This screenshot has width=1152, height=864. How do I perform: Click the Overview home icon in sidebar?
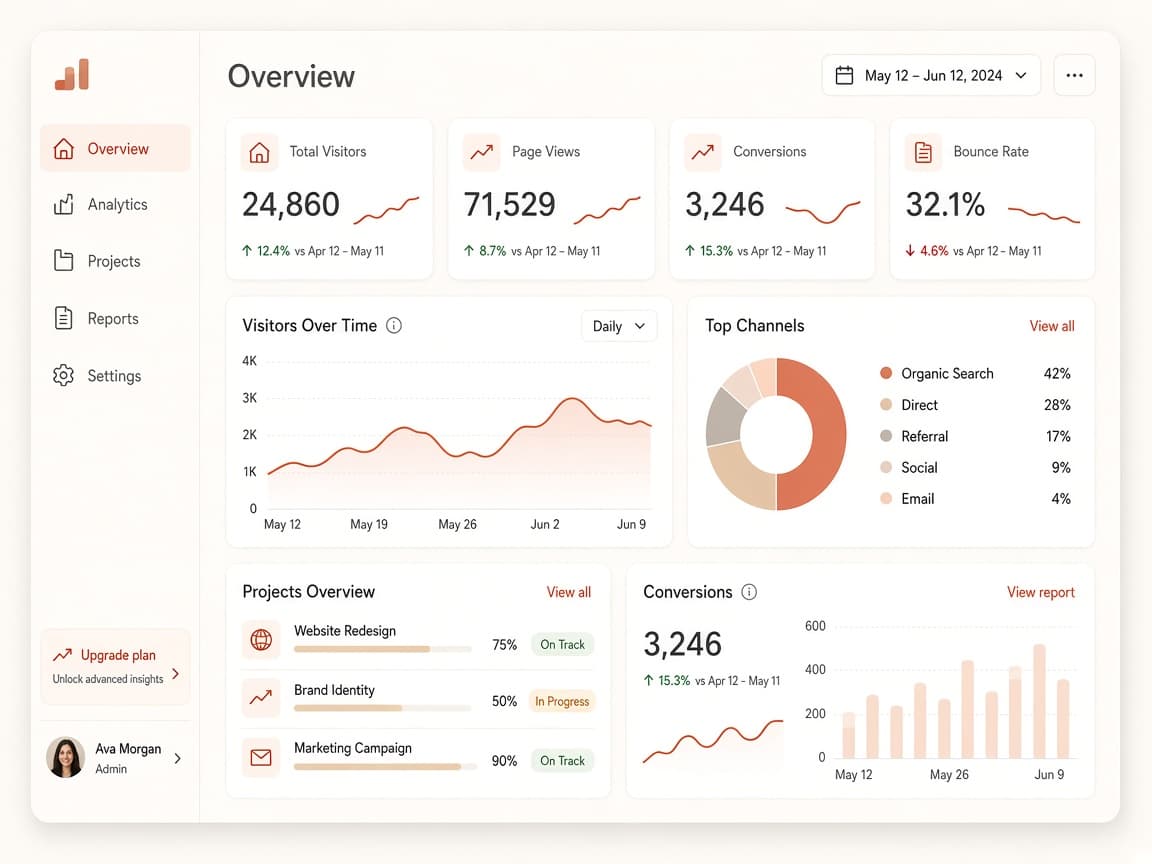[64, 148]
